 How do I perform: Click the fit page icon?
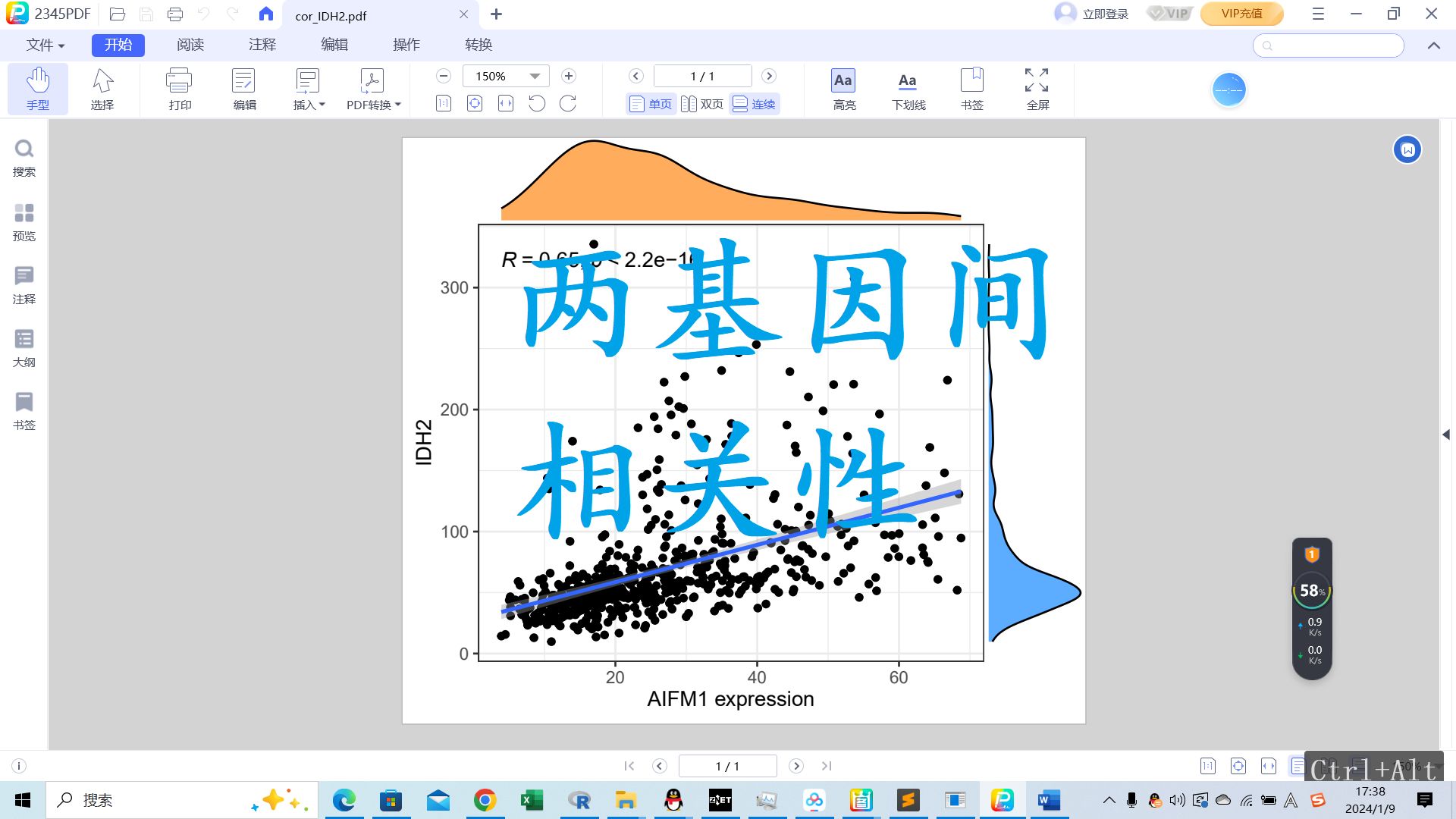click(x=475, y=103)
